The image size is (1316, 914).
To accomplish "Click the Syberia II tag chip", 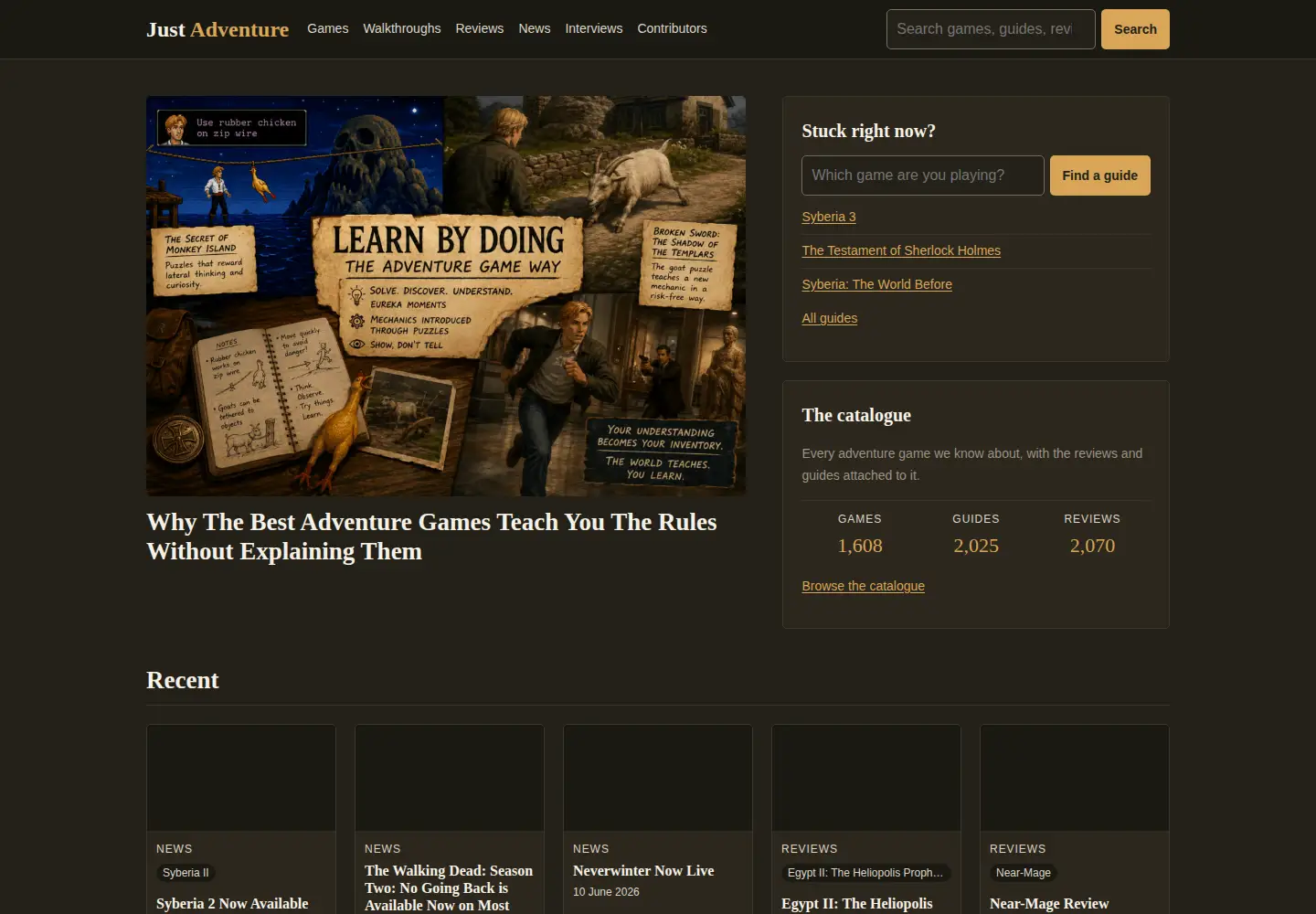I will click(x=186, y=873).
